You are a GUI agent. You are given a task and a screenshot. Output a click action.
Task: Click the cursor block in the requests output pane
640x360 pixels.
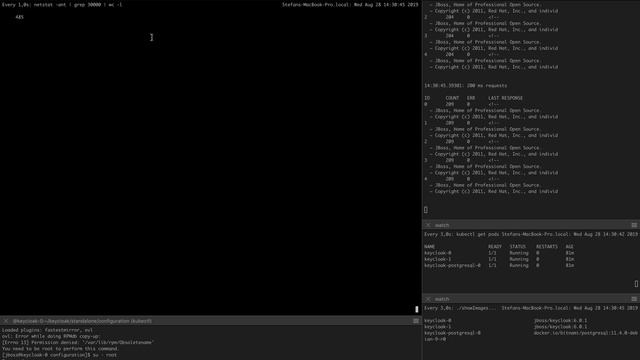[x=426, y=210]
